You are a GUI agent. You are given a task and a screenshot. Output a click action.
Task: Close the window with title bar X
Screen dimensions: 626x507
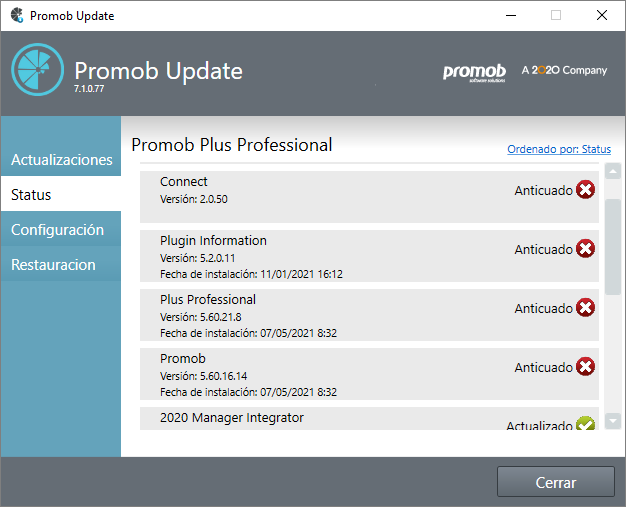pyautogui.click(x=602, y=16)
